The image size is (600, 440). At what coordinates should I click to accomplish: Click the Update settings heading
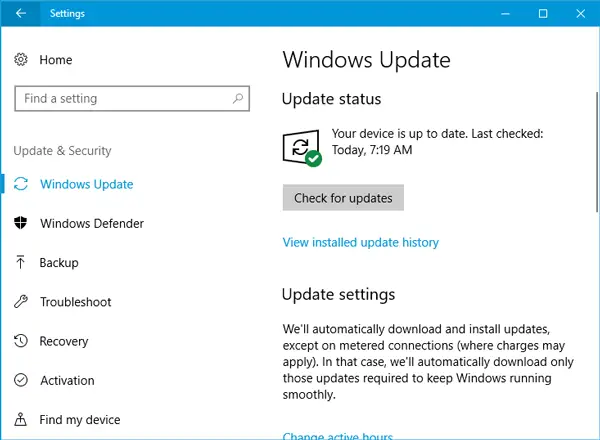click(x=338, y=295)
